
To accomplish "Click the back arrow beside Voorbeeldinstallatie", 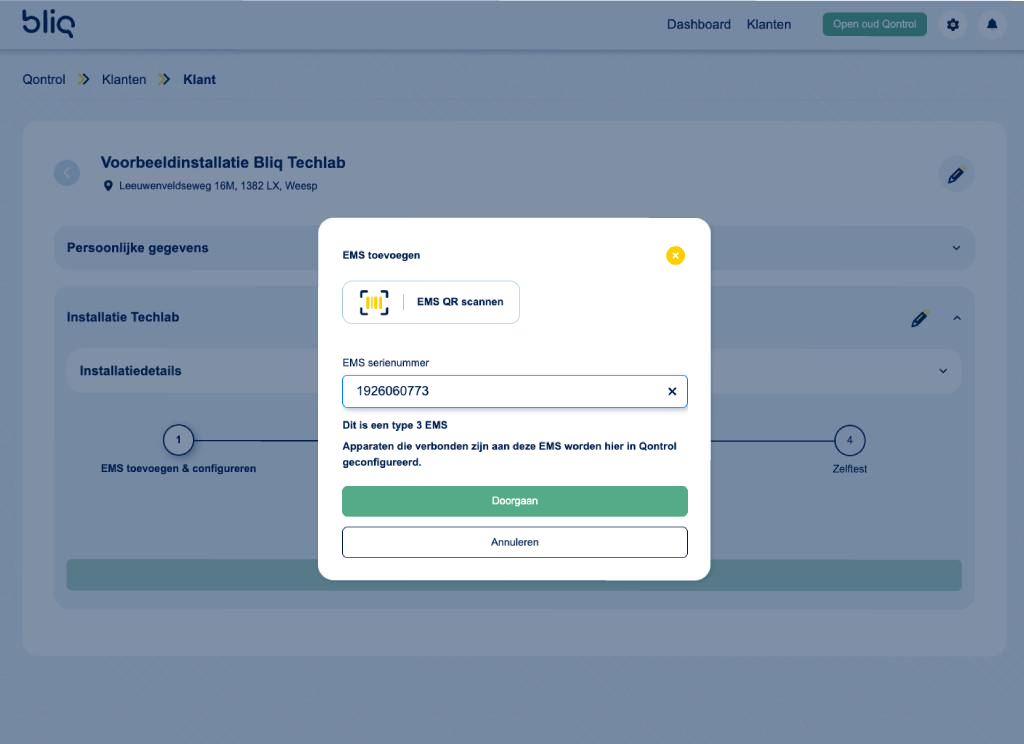I will [67, 173].
